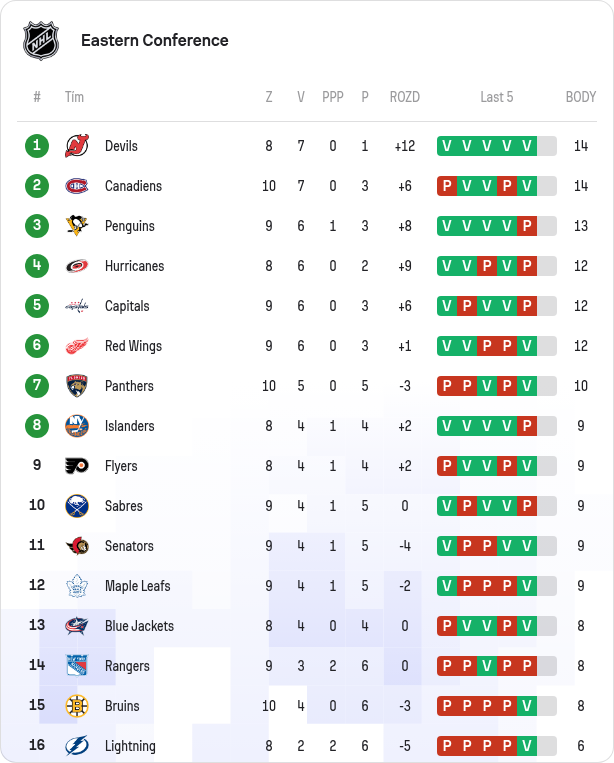Click the Canadiens team logo
This screenshot has width=614, height=763.
click(x=77, y=186)
